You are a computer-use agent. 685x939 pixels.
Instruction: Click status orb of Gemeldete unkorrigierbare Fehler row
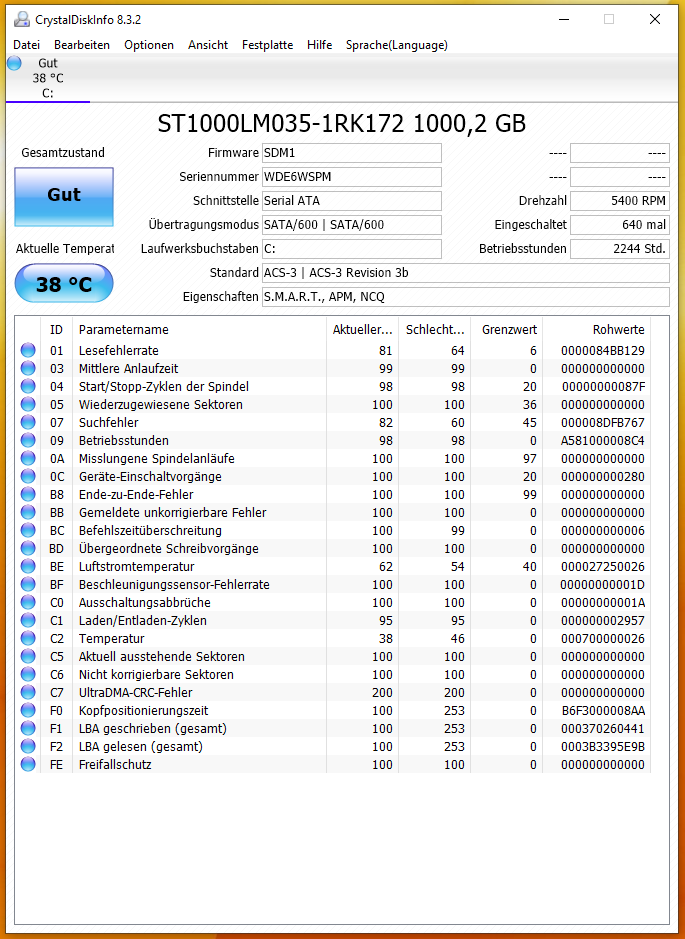click(28, 512)
